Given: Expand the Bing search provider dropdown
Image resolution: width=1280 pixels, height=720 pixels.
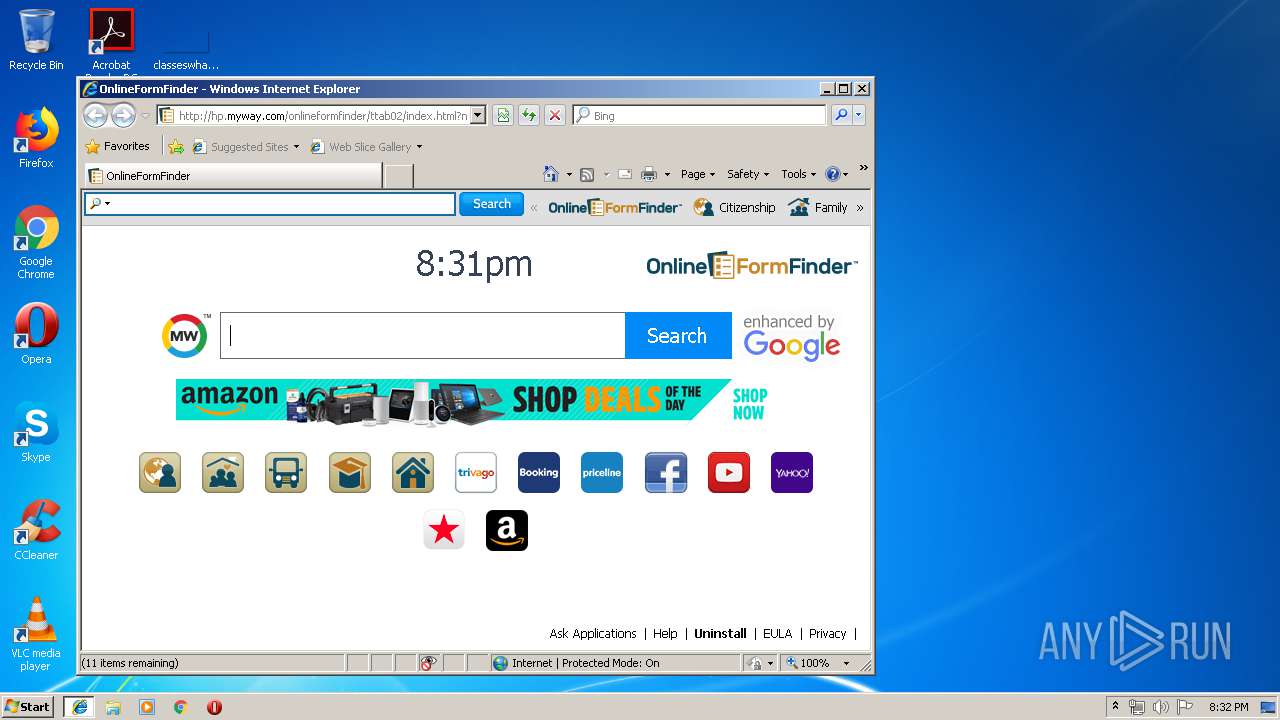Looking at the screenshot, I should [x=858, y=115].
